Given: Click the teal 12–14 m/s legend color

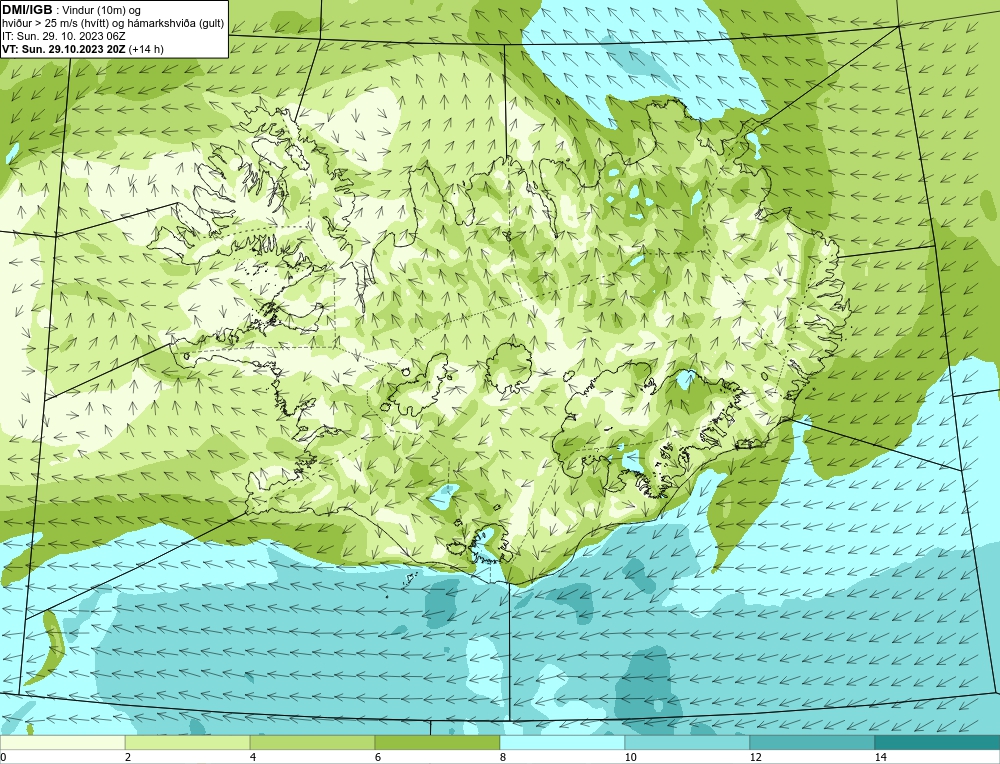Looking at the screenshot, I should coord(812,742).
